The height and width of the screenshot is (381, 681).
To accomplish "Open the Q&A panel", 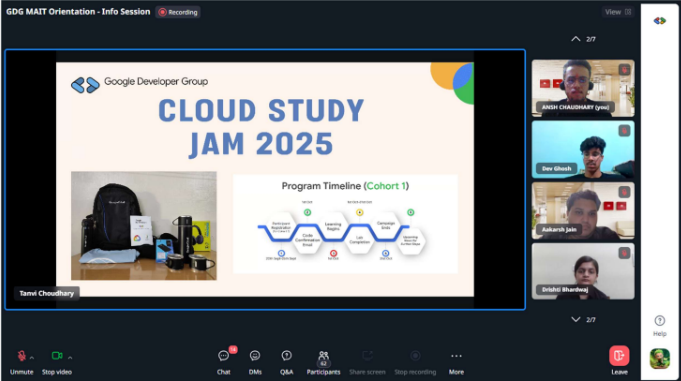I will 286,362.
